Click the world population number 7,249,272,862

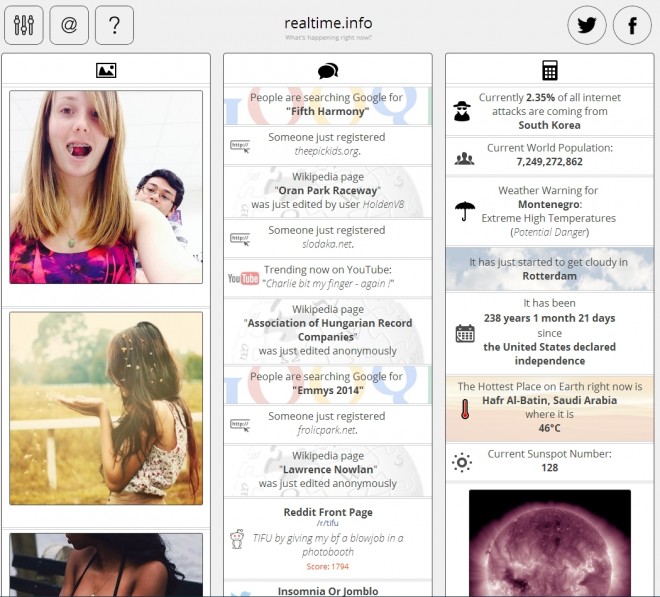pyautogui.click(x=550, y=162)
